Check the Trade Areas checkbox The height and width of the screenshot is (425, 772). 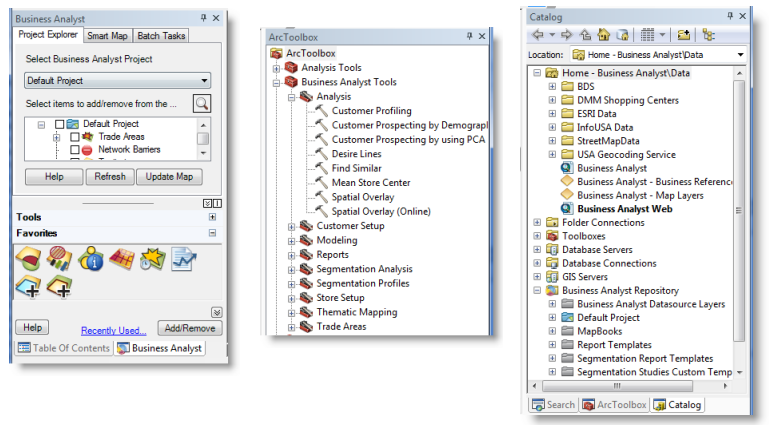[x=75, y=137]
